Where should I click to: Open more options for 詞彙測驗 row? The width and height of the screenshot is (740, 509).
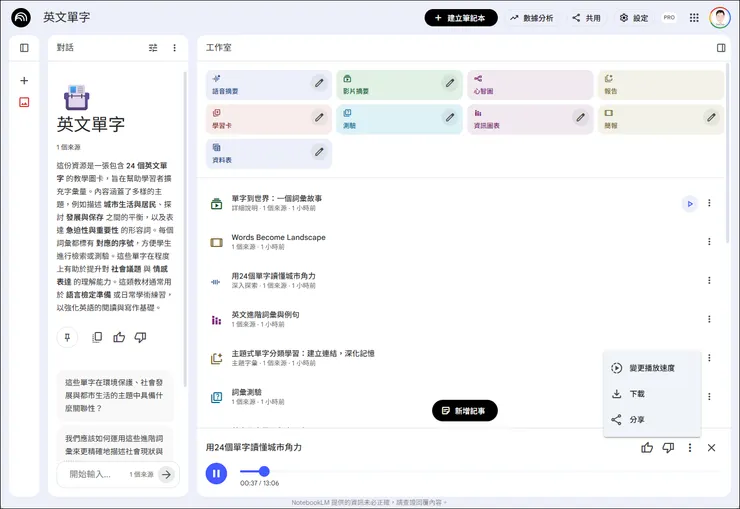[x=709, y=397]
